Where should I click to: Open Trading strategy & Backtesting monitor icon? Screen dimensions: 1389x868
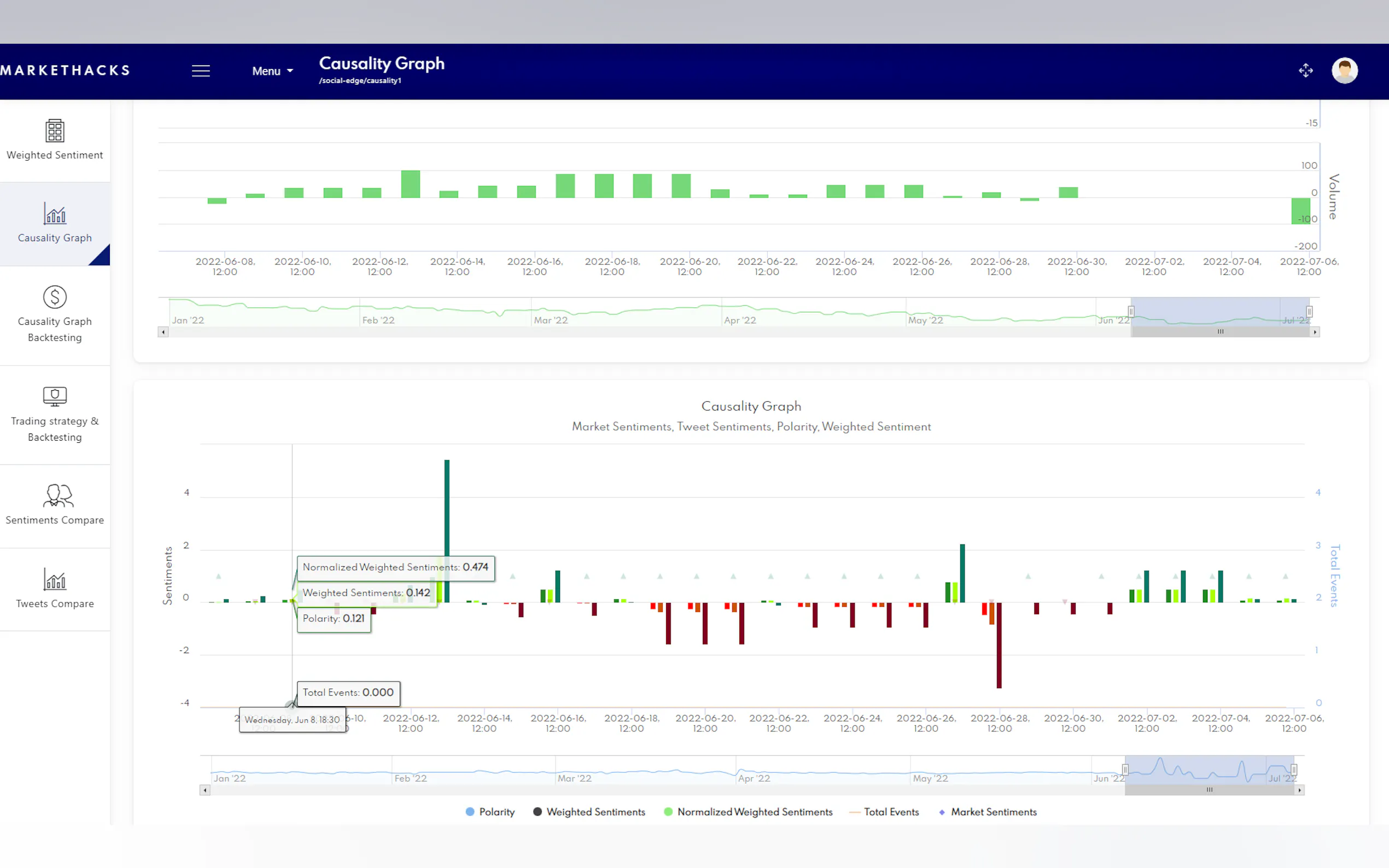click(55, 396)
